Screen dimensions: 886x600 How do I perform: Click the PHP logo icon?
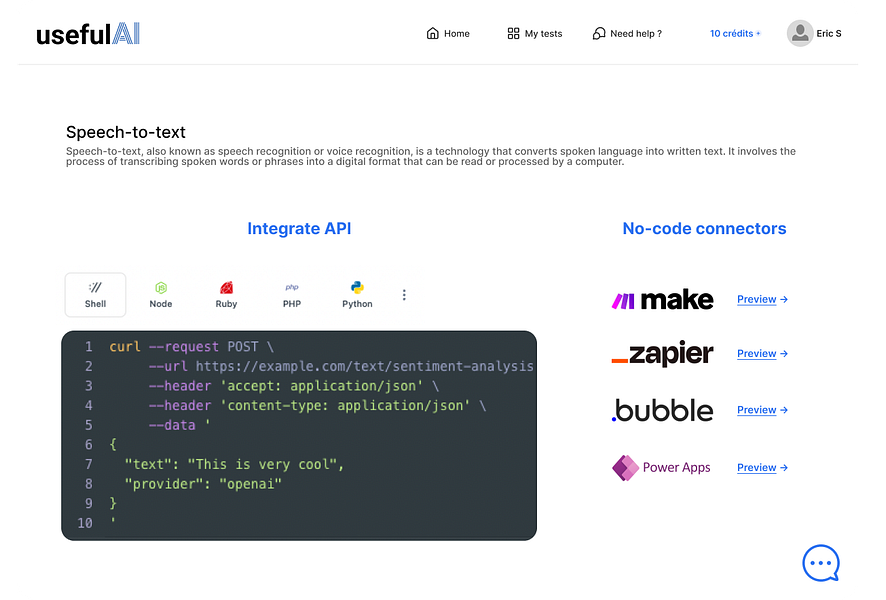coord(292,287)
